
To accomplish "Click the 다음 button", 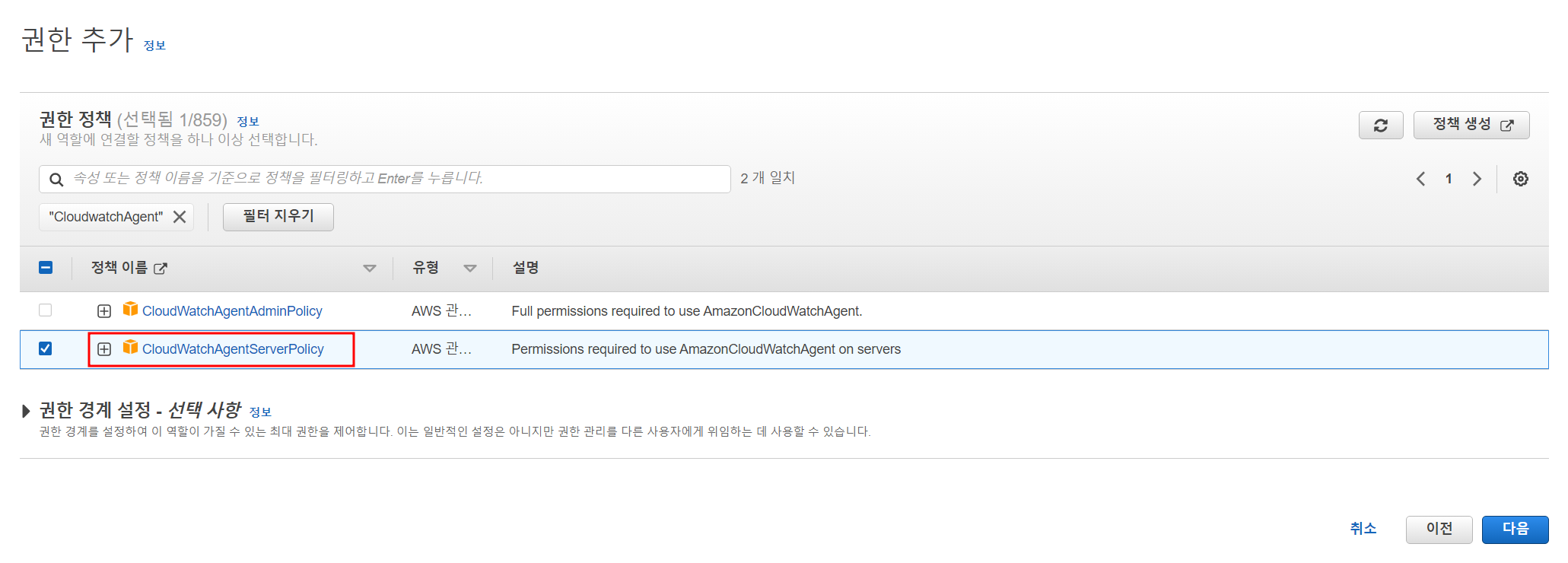I will click(1515, 530).
